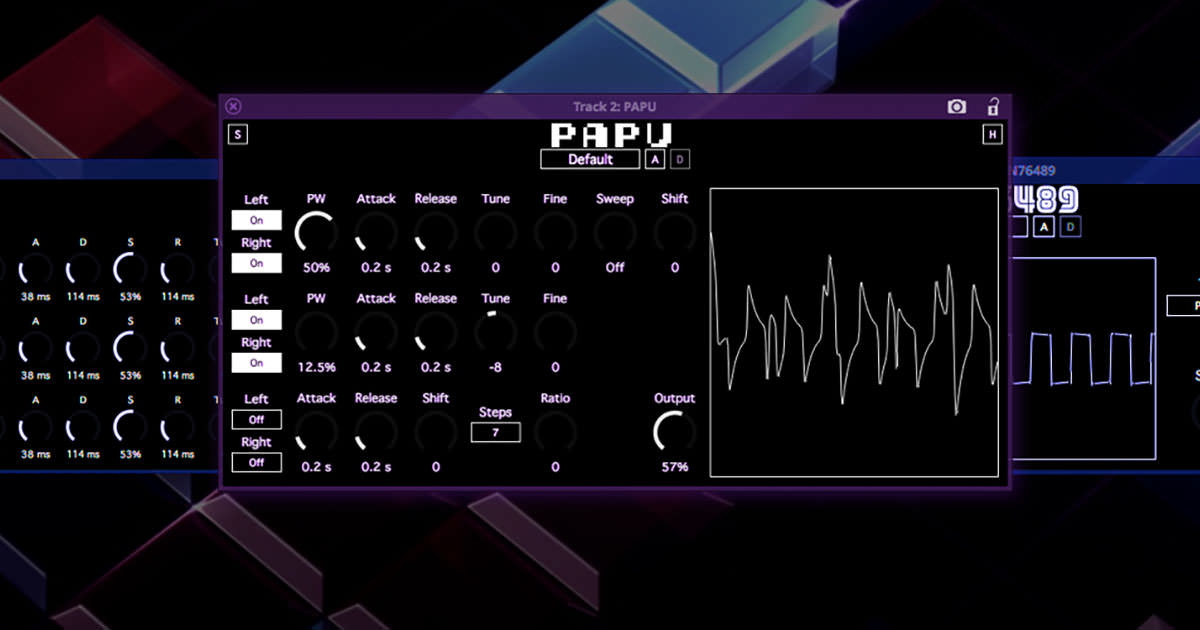Click the second channel's PW knob at 12.5%
Image resolution: width=1200 pixels, height=630 pixels.
point(316,332)
